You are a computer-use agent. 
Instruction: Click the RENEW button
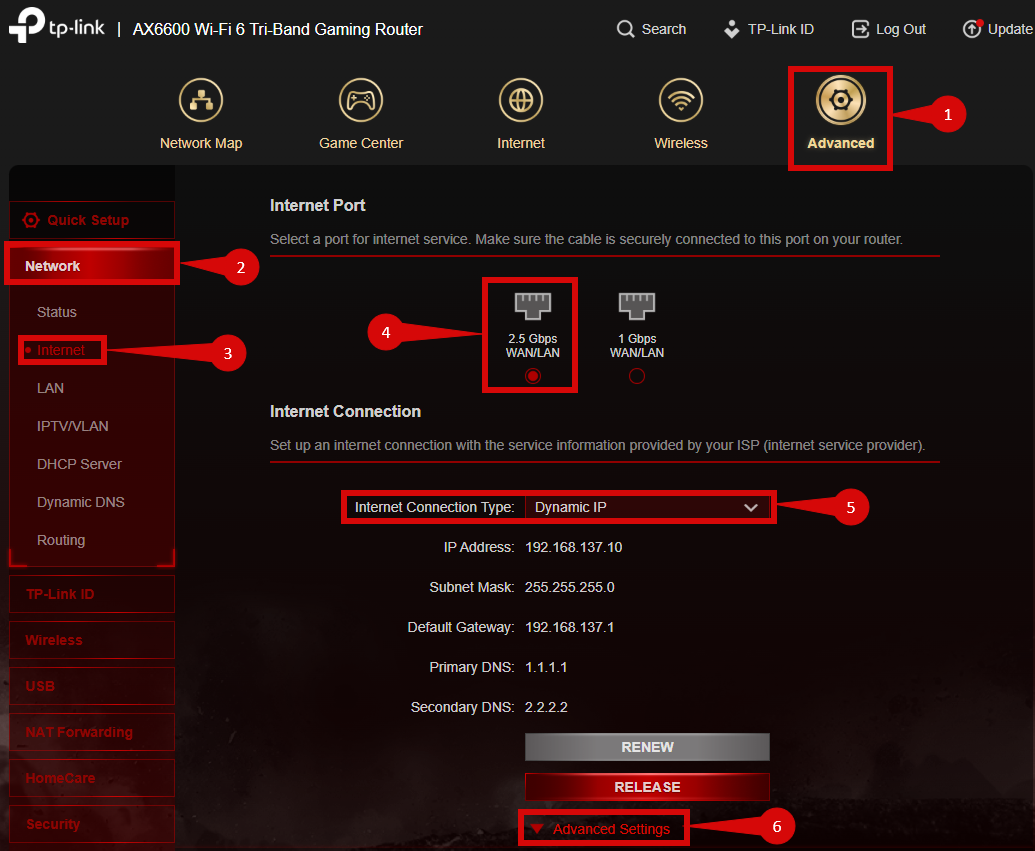[x=647, y=747]
